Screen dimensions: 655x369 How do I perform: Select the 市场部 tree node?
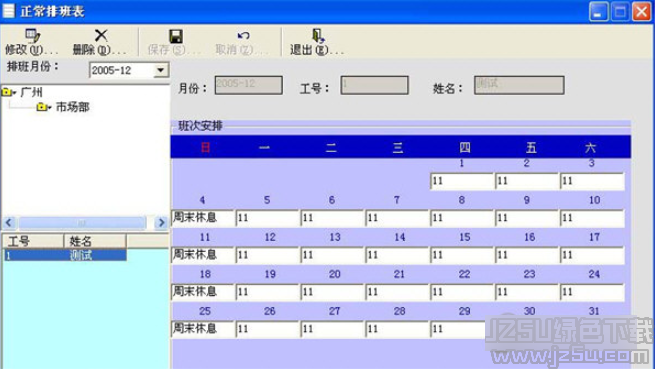(73, 107)
